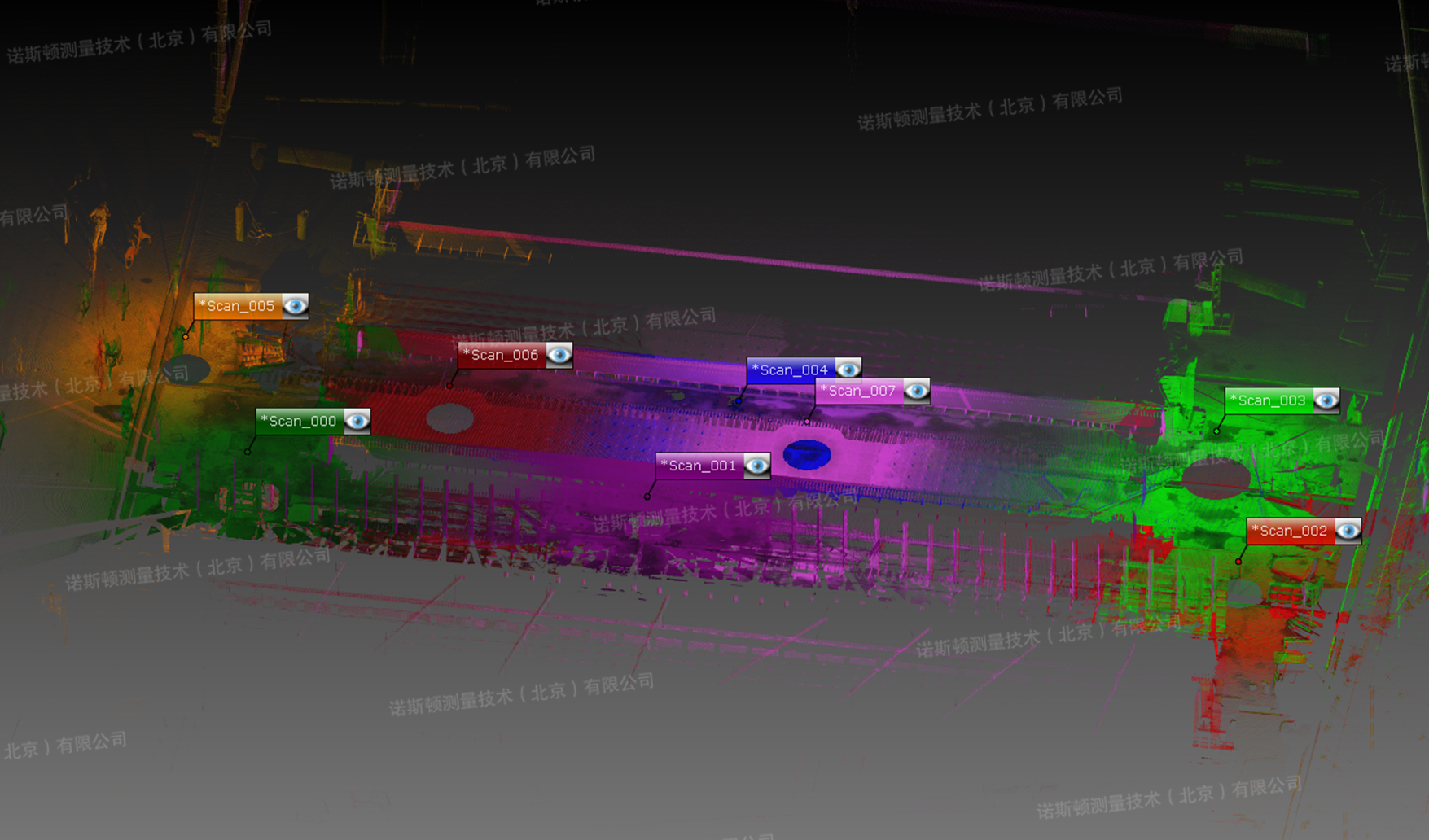Select the pink *Scan_007 label

click(859, 391)
